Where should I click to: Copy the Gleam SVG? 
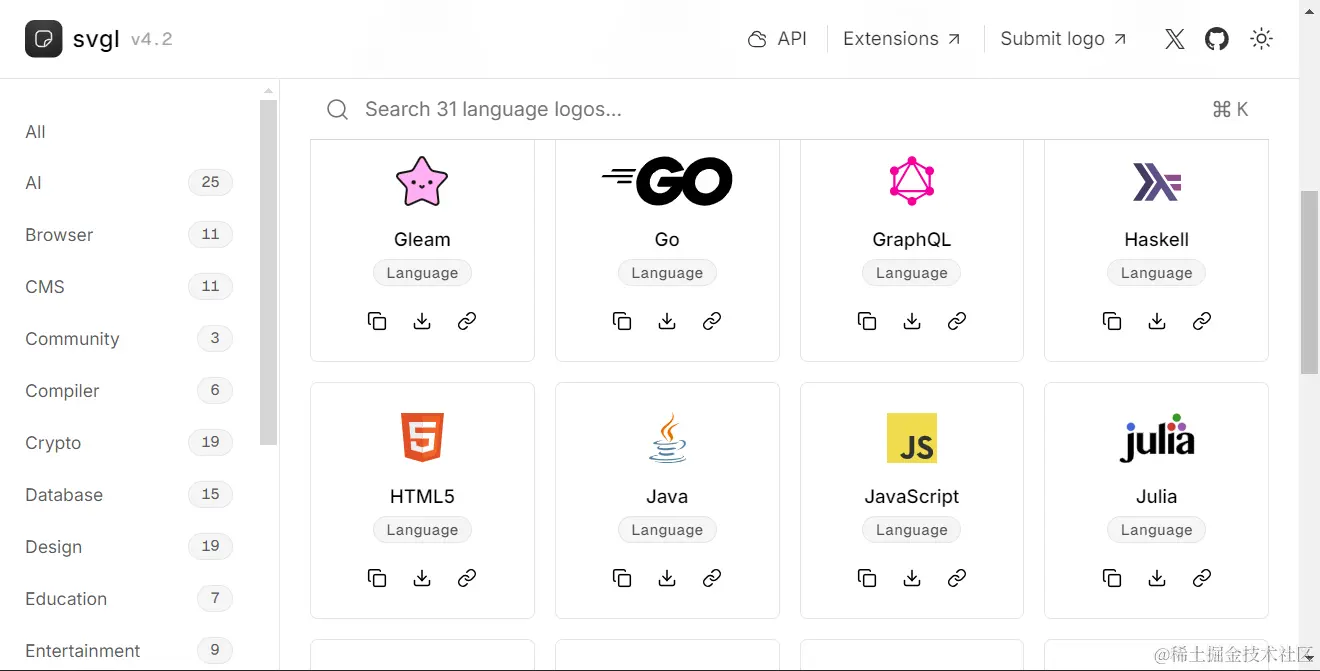[x=377, y=321]
